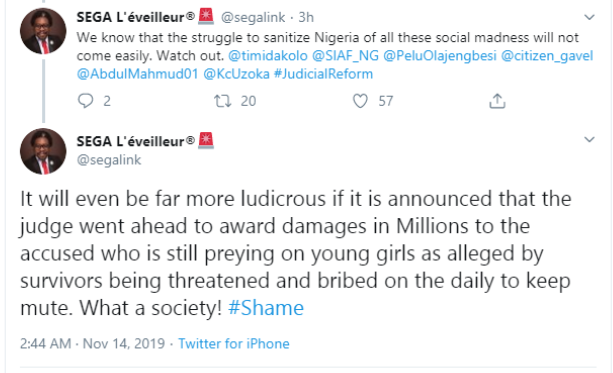The image size is (613, 373).
Task: Open the #Shame hashtag
Action: 266,308
